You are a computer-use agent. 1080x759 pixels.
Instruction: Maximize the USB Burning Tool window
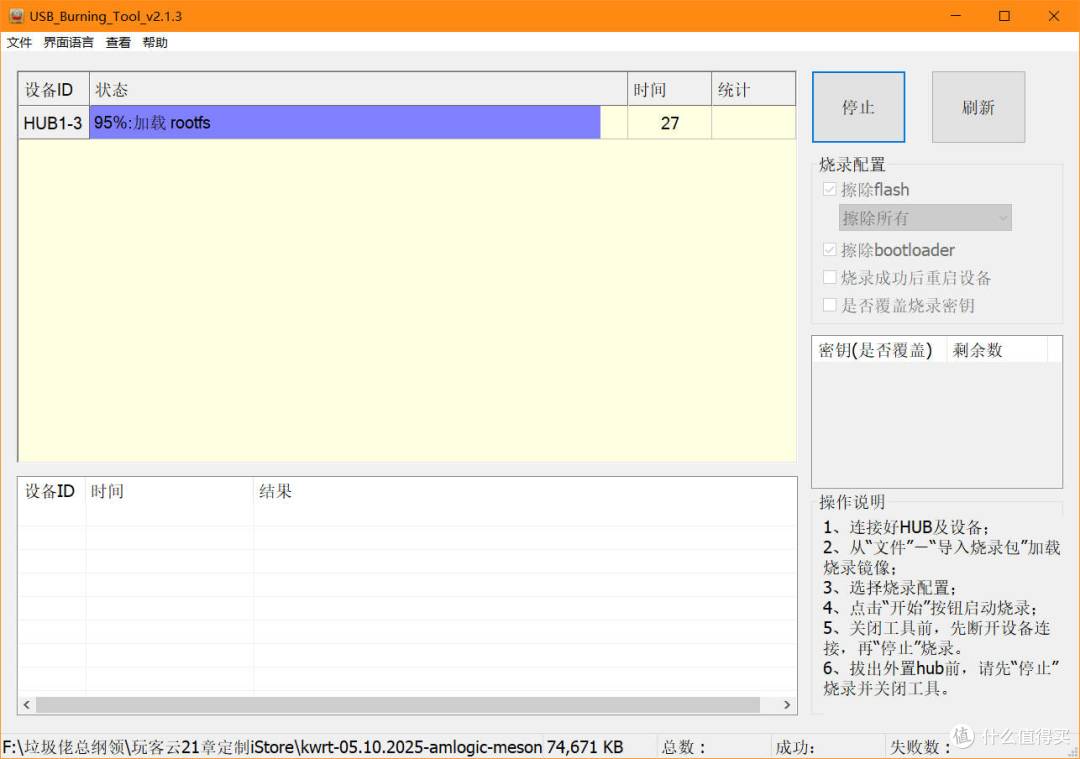coord(1004,16)
